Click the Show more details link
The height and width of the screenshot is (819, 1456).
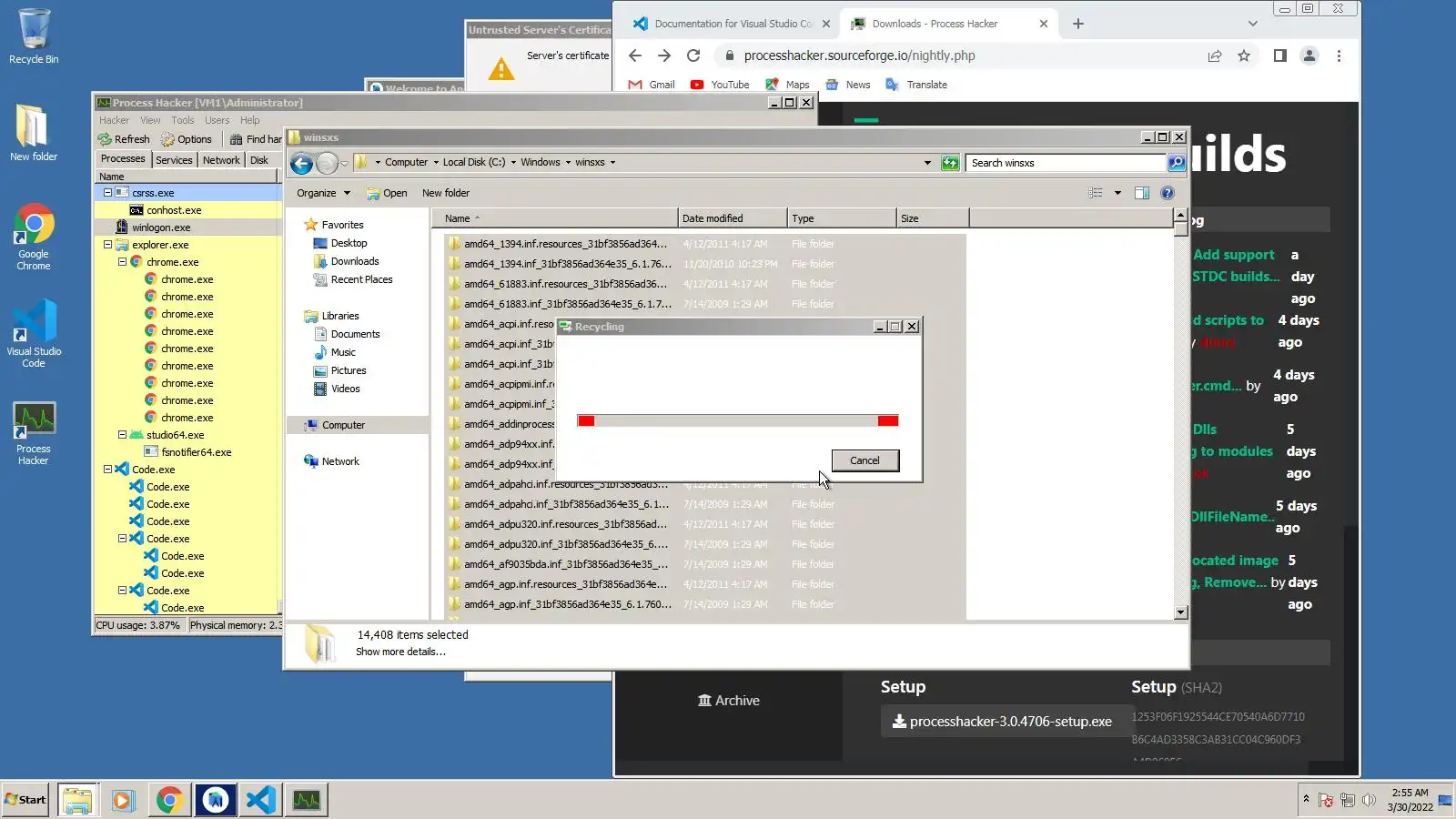coord(400,652)
